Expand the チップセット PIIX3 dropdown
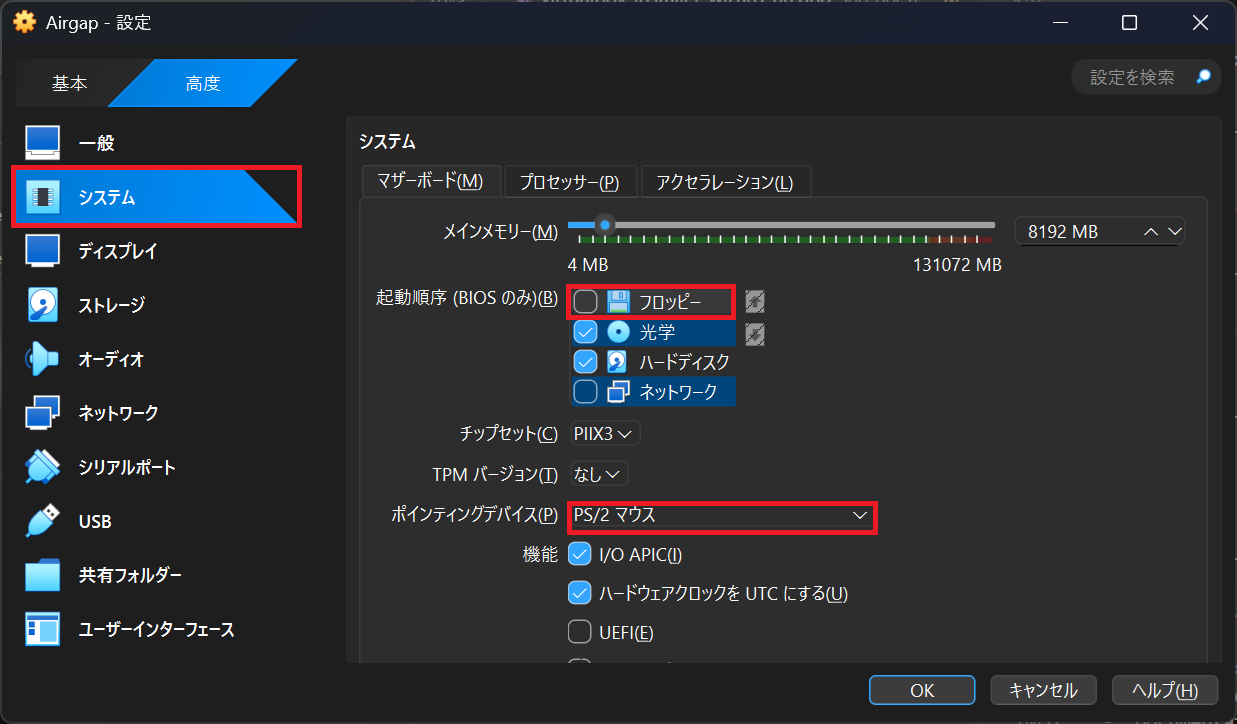 [x=604, y=434]
